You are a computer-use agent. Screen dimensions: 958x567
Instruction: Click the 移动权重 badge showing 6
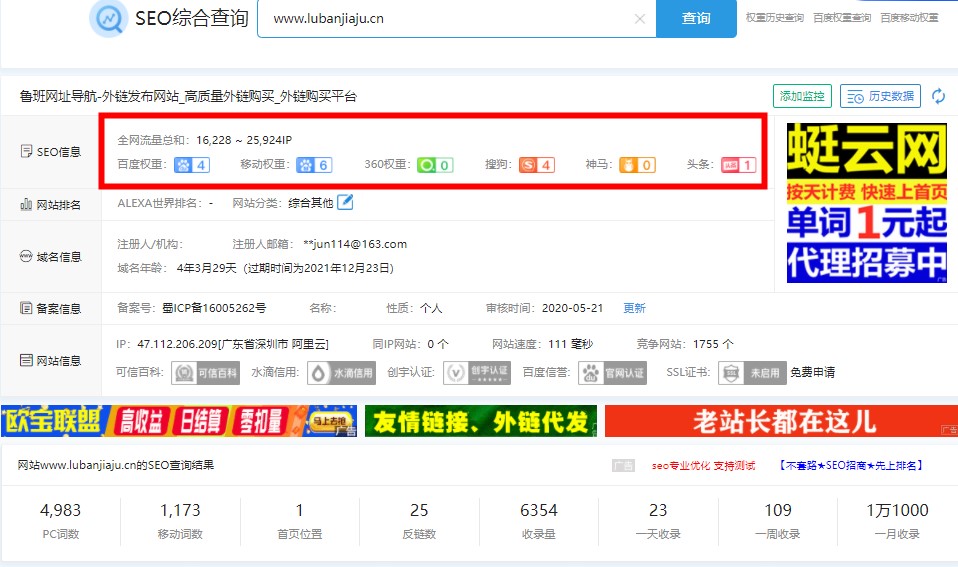[314, 165]
